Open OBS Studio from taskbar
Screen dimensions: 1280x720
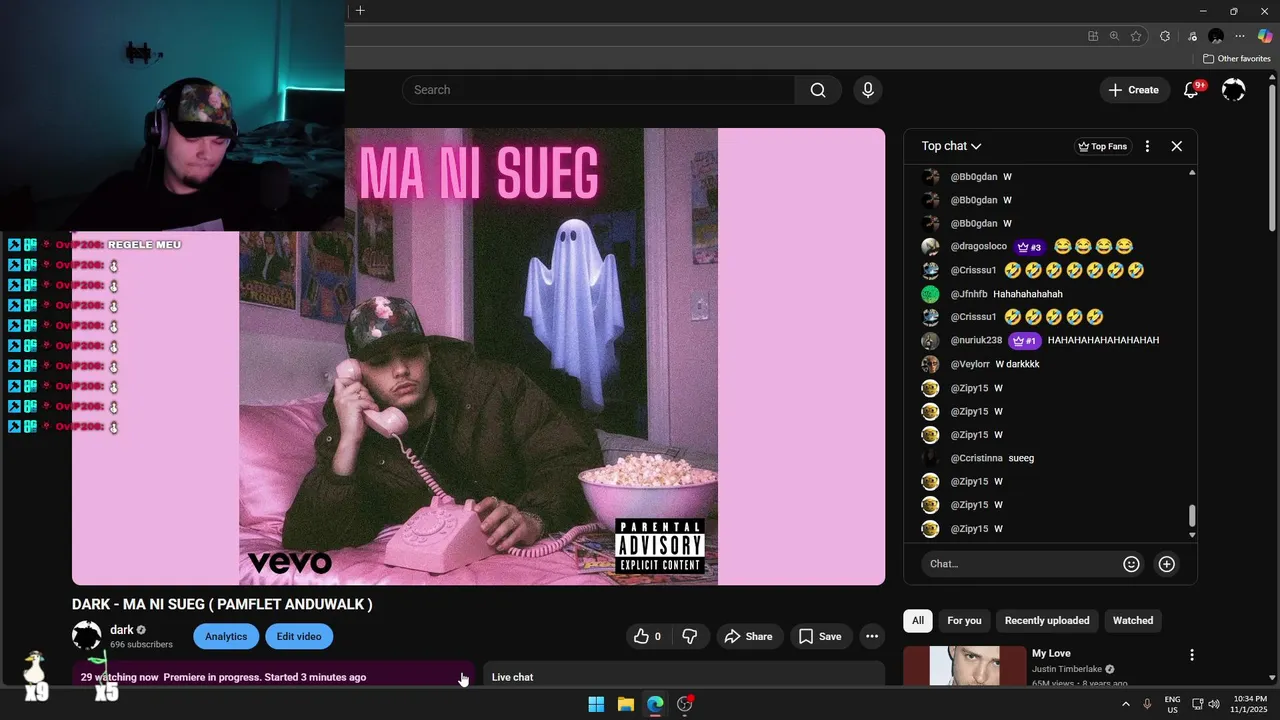[x=685, y=704]
